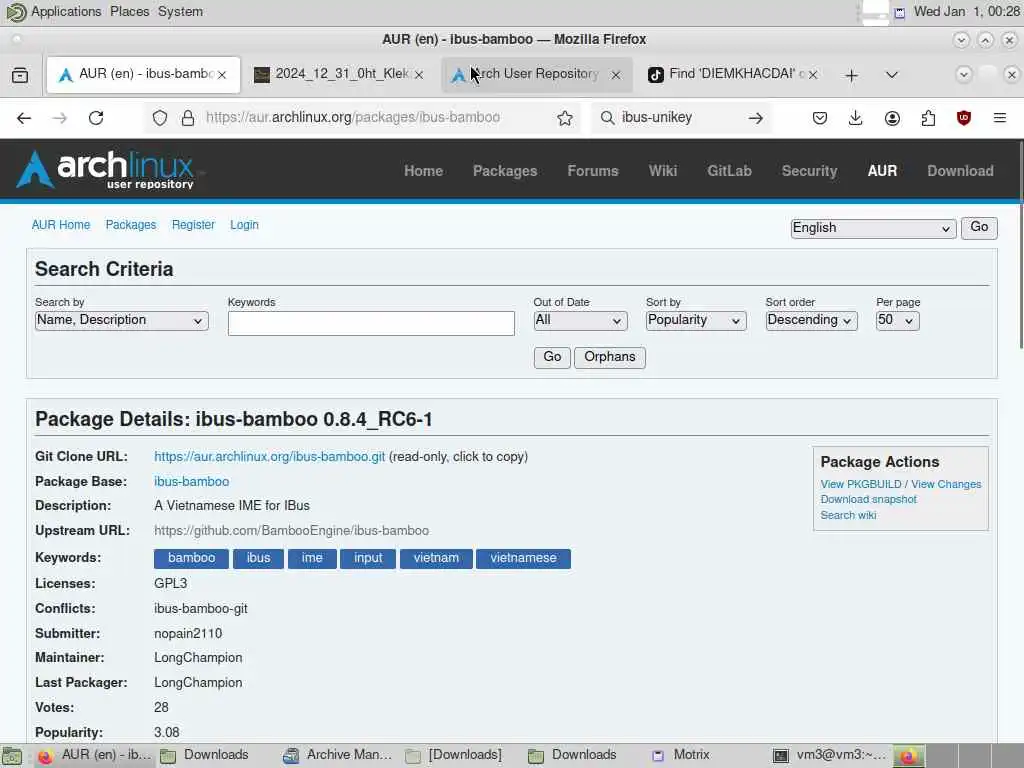Open the MATE menu icon beside Applications
Screen dimensions: 1024x768
16,12
